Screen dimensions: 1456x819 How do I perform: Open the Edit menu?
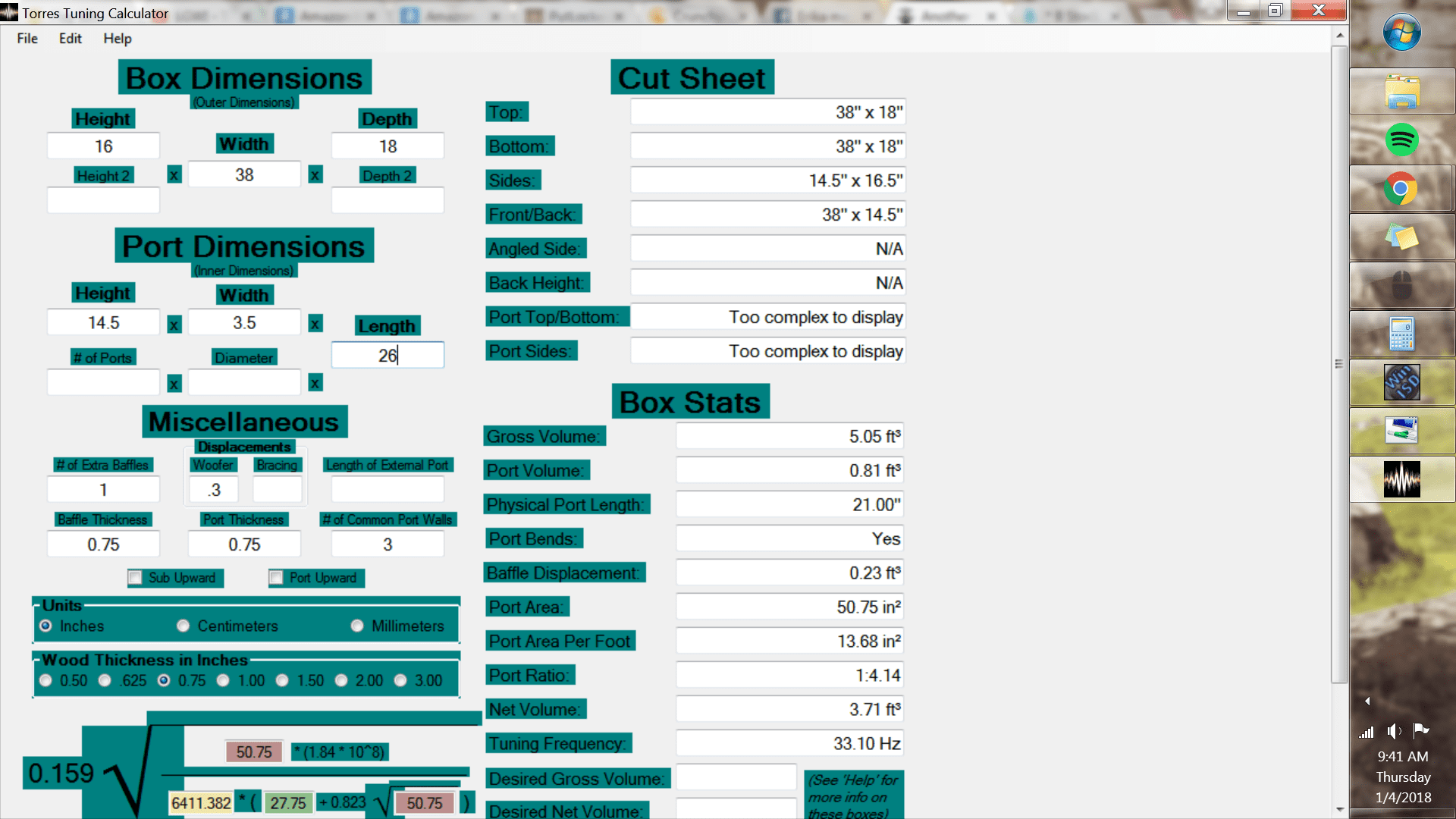(x=71, y=39)
